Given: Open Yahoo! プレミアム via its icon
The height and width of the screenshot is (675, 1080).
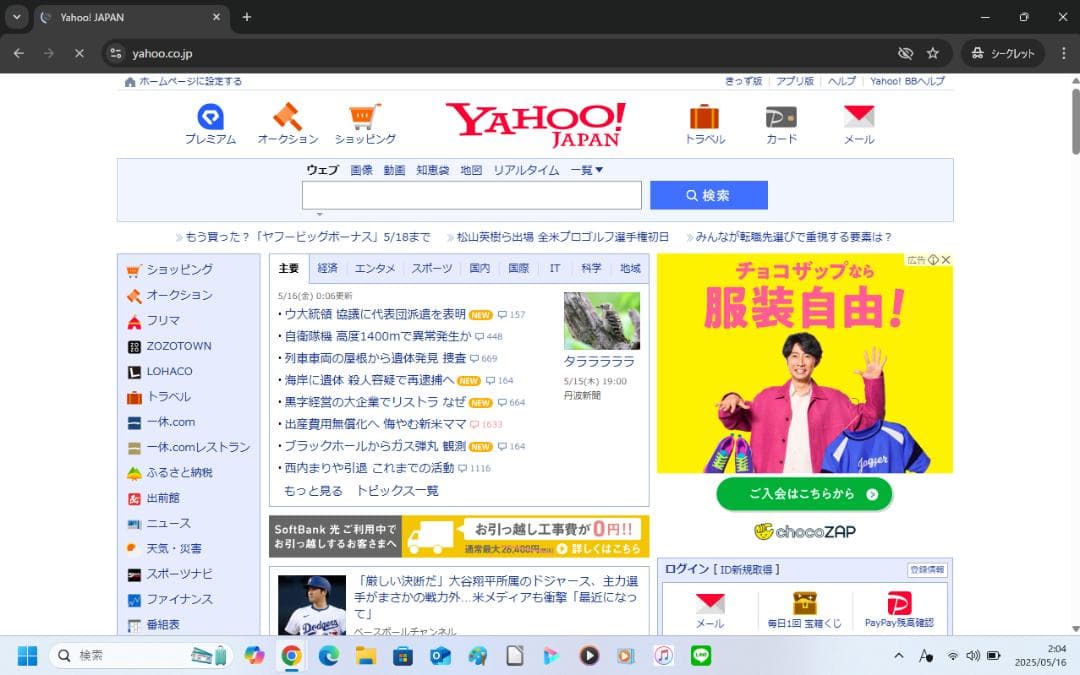Looking at the screenshot, I should click(x=211, y=118).
